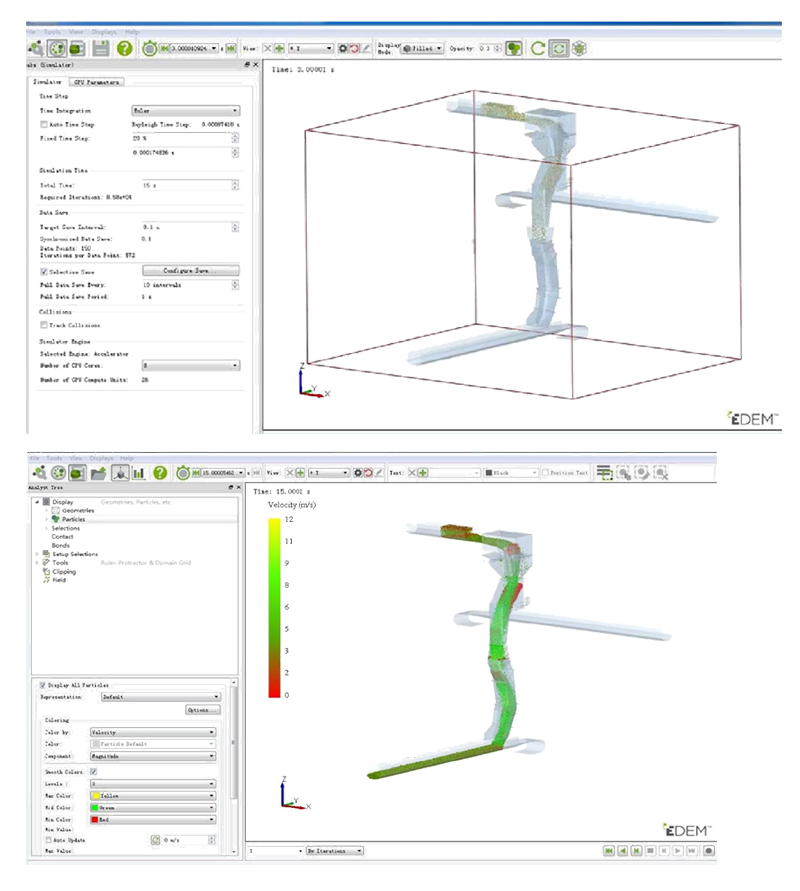The width and height of the screenshot is (800, 891).
Task: Enable the Auto Time Step checkbox
Action: [x=43, y=124]
